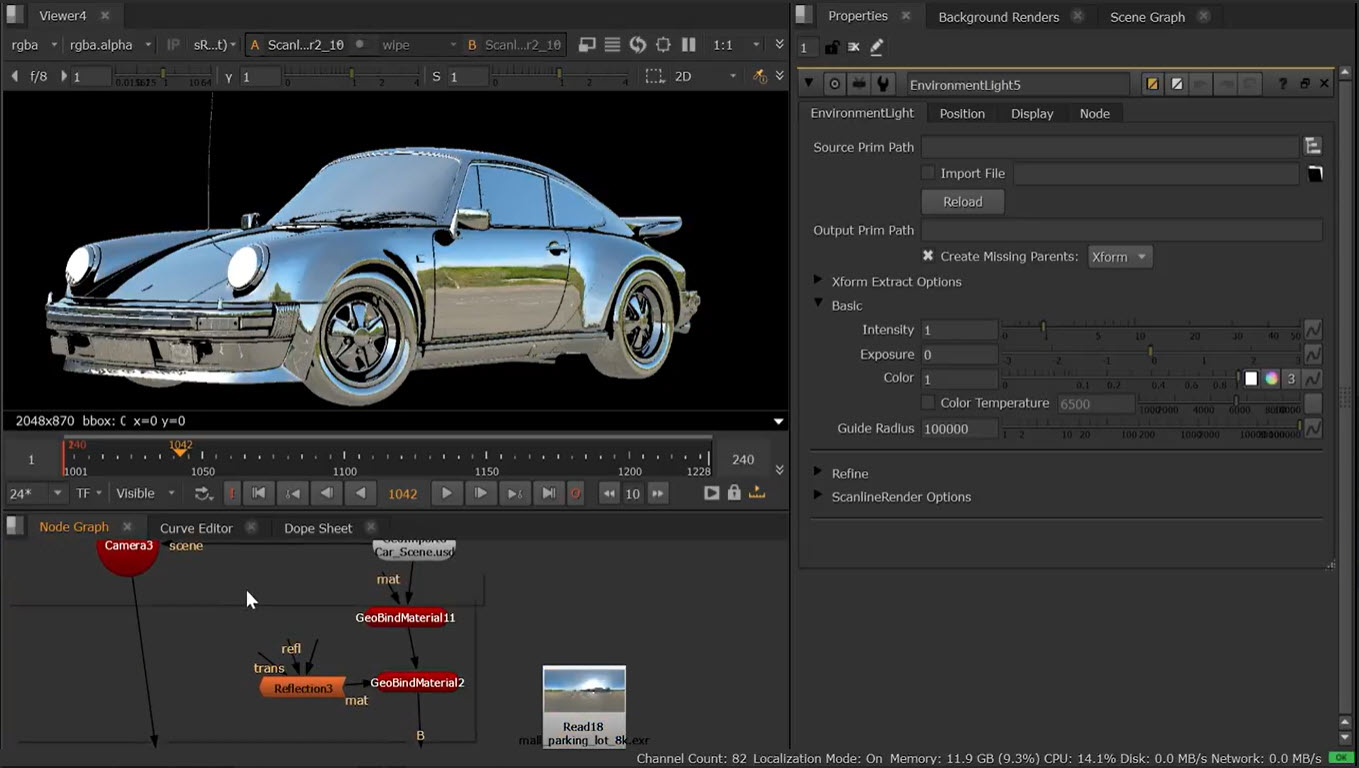This screenshot has width=1359, height=768.
Task: Open the Scene Graph tab
Action: pos(1147,17)
